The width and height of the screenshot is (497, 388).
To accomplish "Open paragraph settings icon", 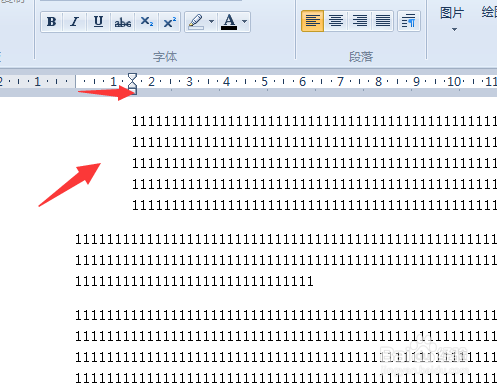I will [x=409, y=21].
